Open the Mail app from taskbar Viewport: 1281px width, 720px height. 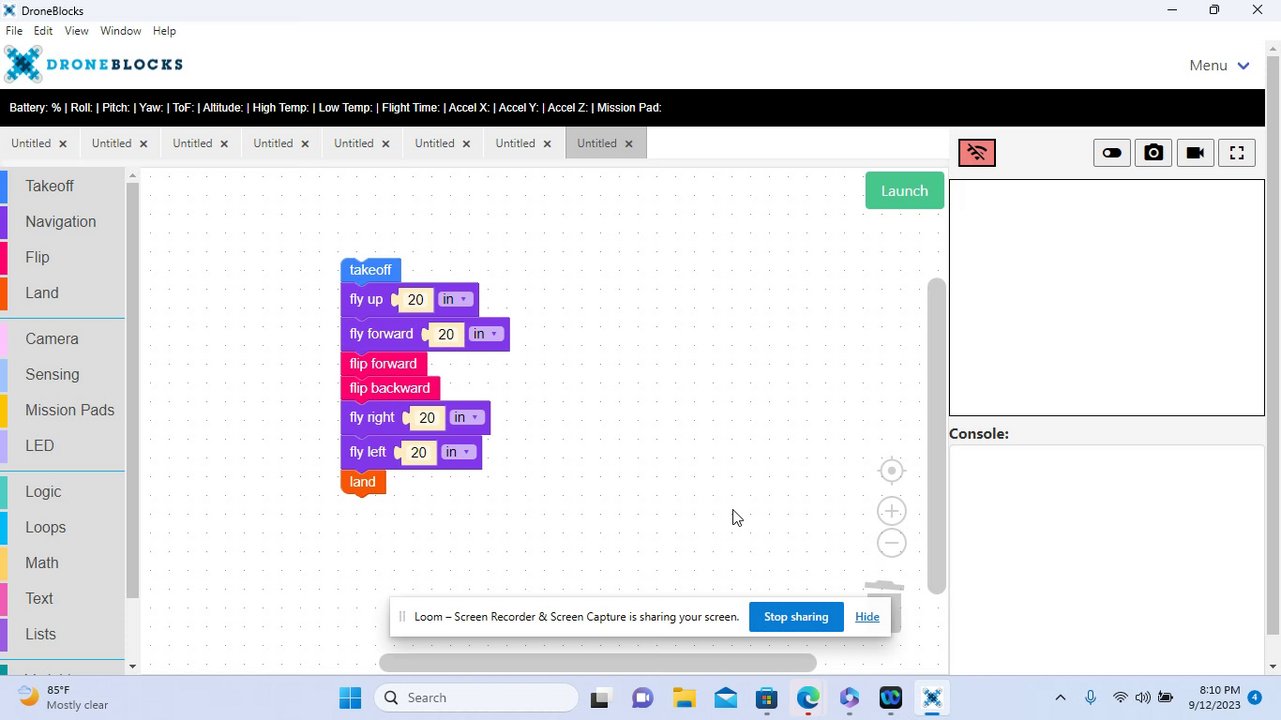[725, 698]
